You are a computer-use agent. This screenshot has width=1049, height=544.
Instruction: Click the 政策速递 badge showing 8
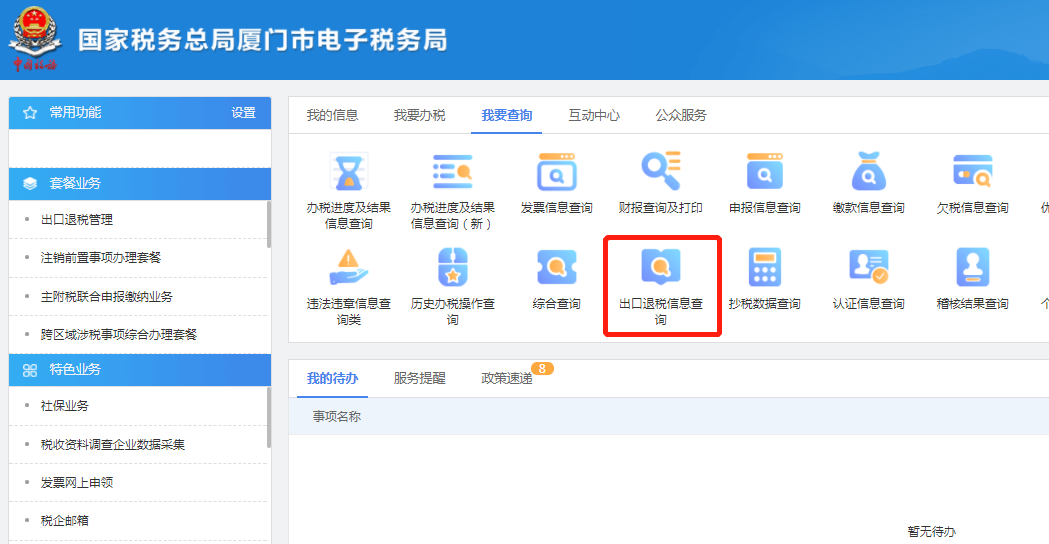tap(542, 369)
